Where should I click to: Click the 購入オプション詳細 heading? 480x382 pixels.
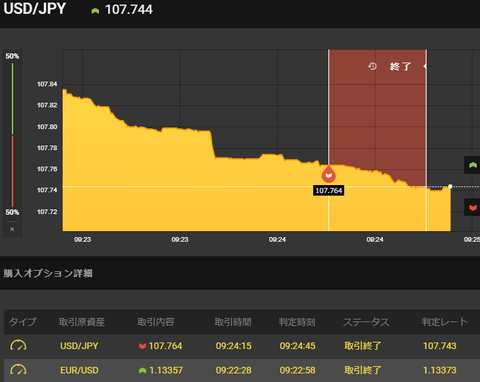pyautogui.click(x=48, y=273)
